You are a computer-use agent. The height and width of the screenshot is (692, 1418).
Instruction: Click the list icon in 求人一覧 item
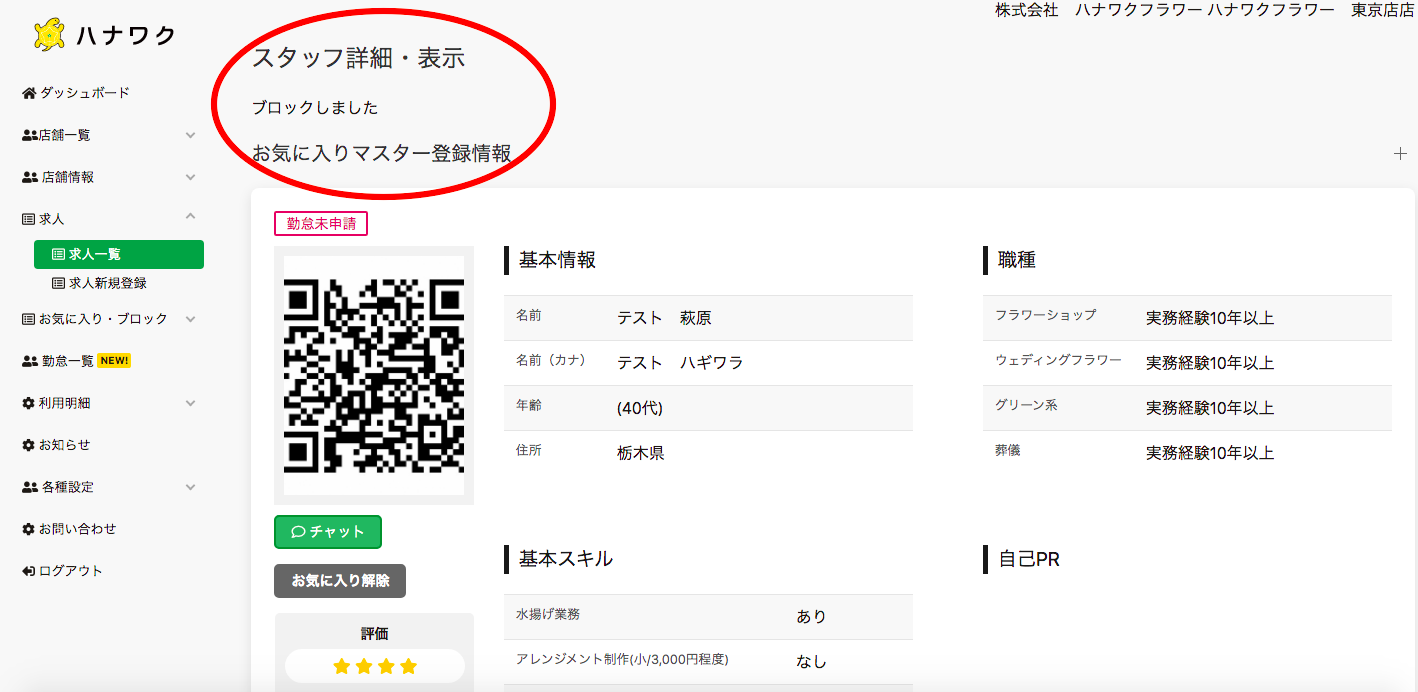[x=58, y=255]
